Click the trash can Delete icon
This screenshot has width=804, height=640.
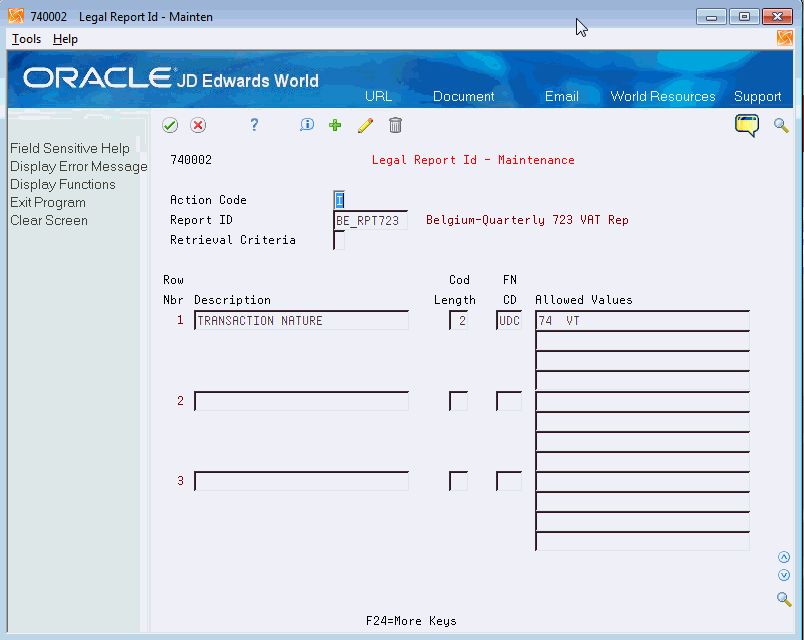pos(395,125)
